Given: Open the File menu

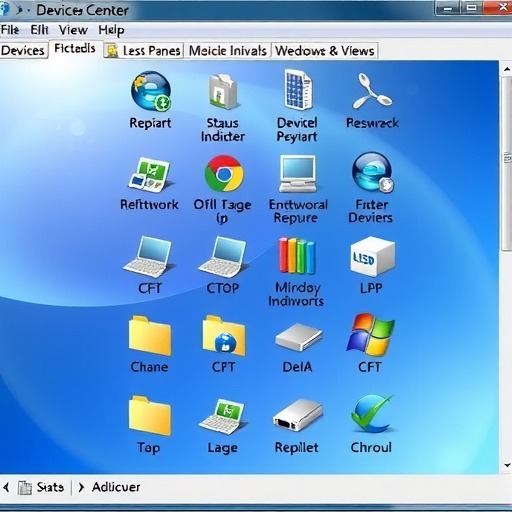Looking at the screenshot, I should (x=10, y=30).
